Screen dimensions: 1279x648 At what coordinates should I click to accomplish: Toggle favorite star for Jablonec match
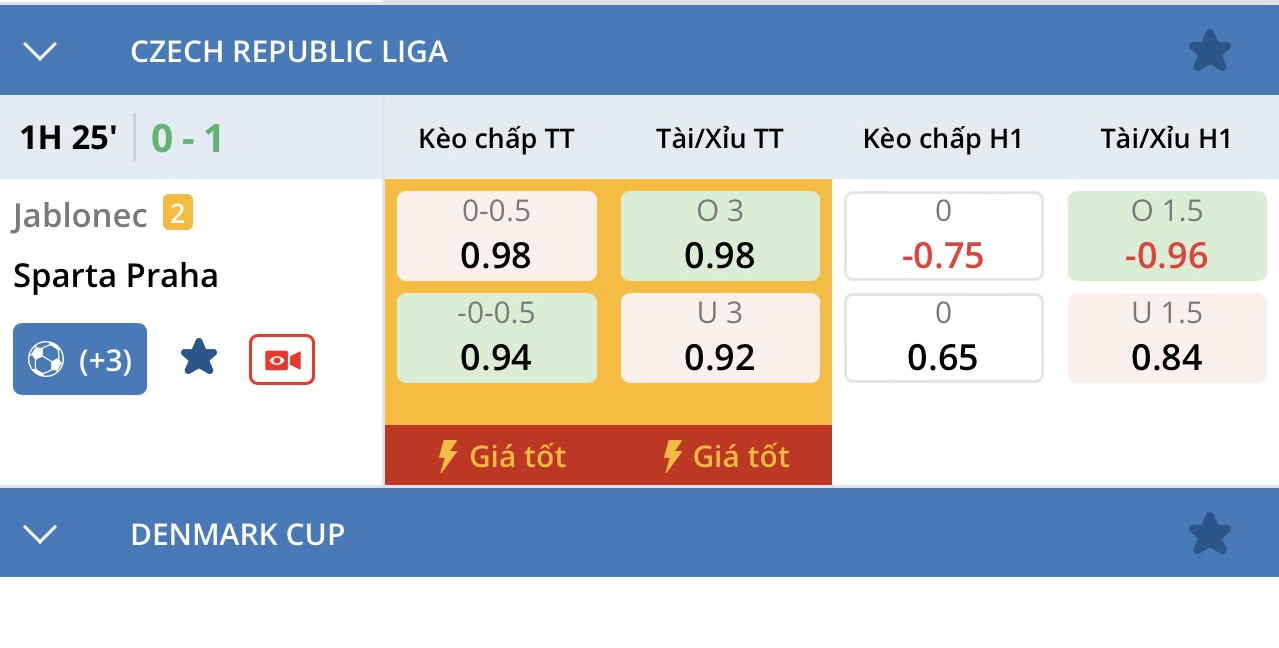(x=199, y=358)
